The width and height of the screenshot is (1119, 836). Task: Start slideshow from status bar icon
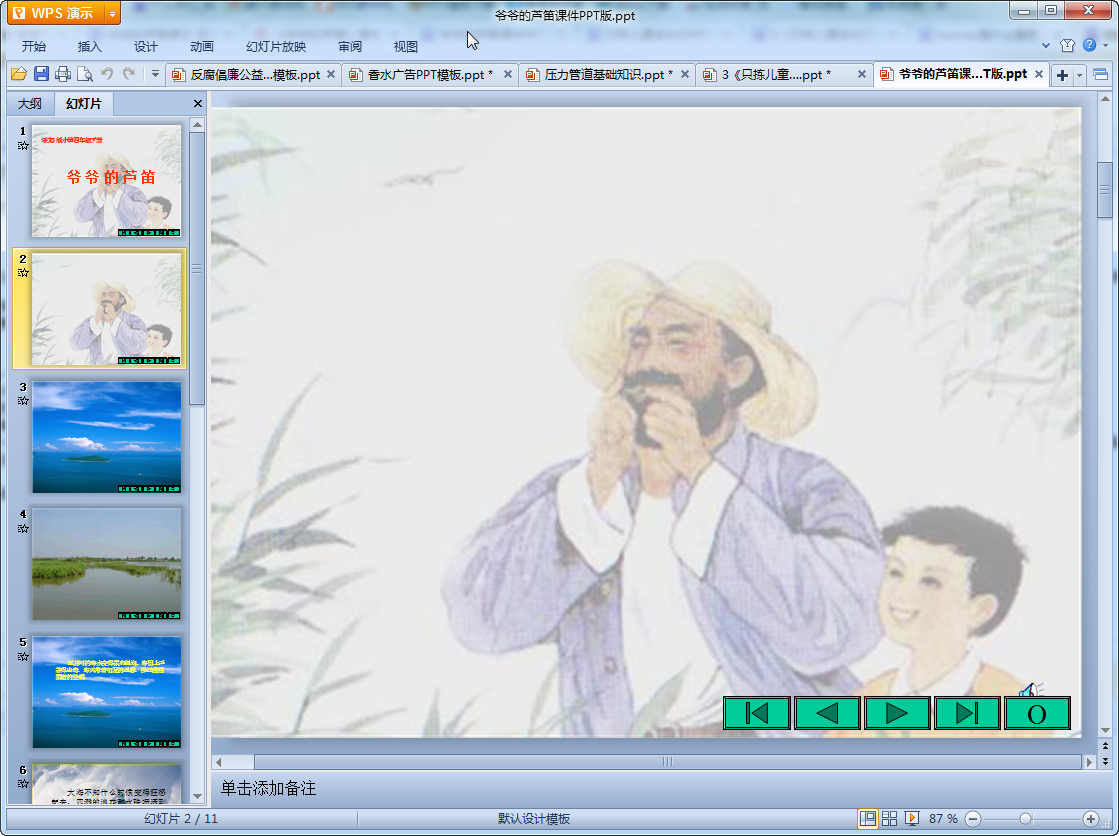pyautogui.click(x=911, y=818)
